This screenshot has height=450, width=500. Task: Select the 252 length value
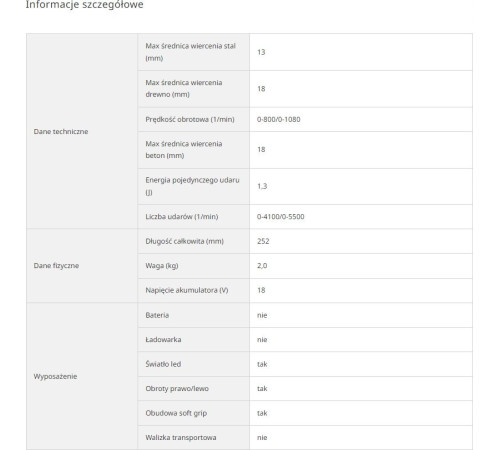pyautogui.click(x=263, y=241)
